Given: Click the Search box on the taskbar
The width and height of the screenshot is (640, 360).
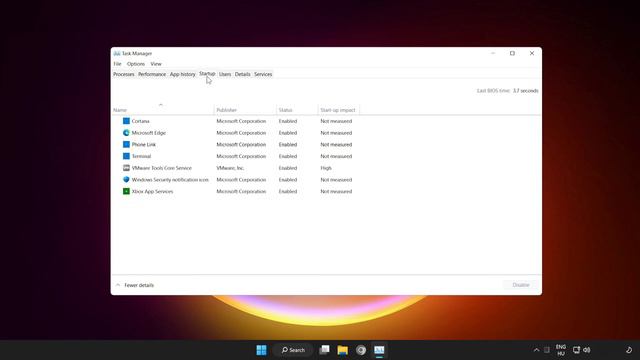Looking at the screenshot, I should [x=293, y=350].
